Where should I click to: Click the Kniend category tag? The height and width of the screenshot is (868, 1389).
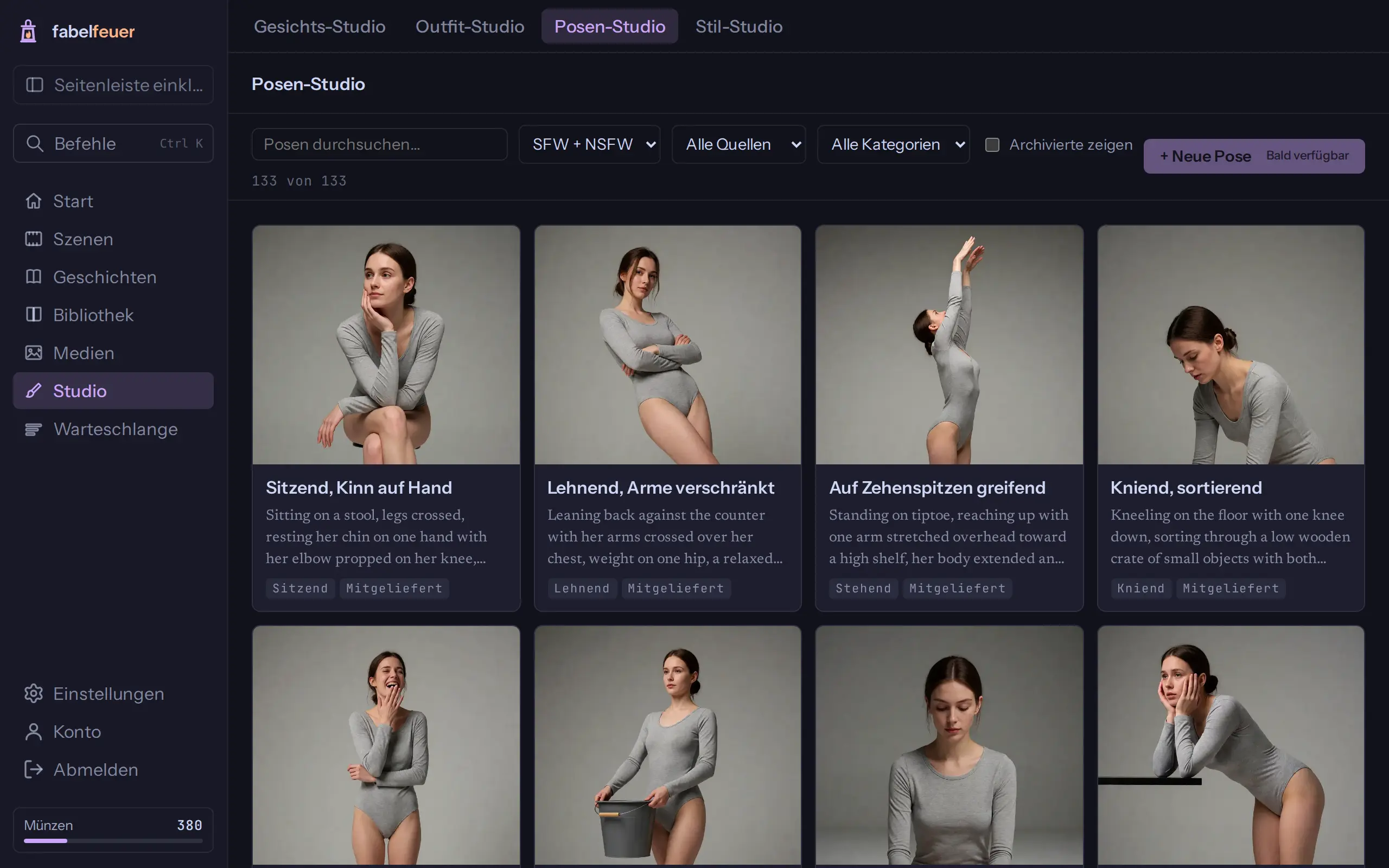tap(1141, 589)
